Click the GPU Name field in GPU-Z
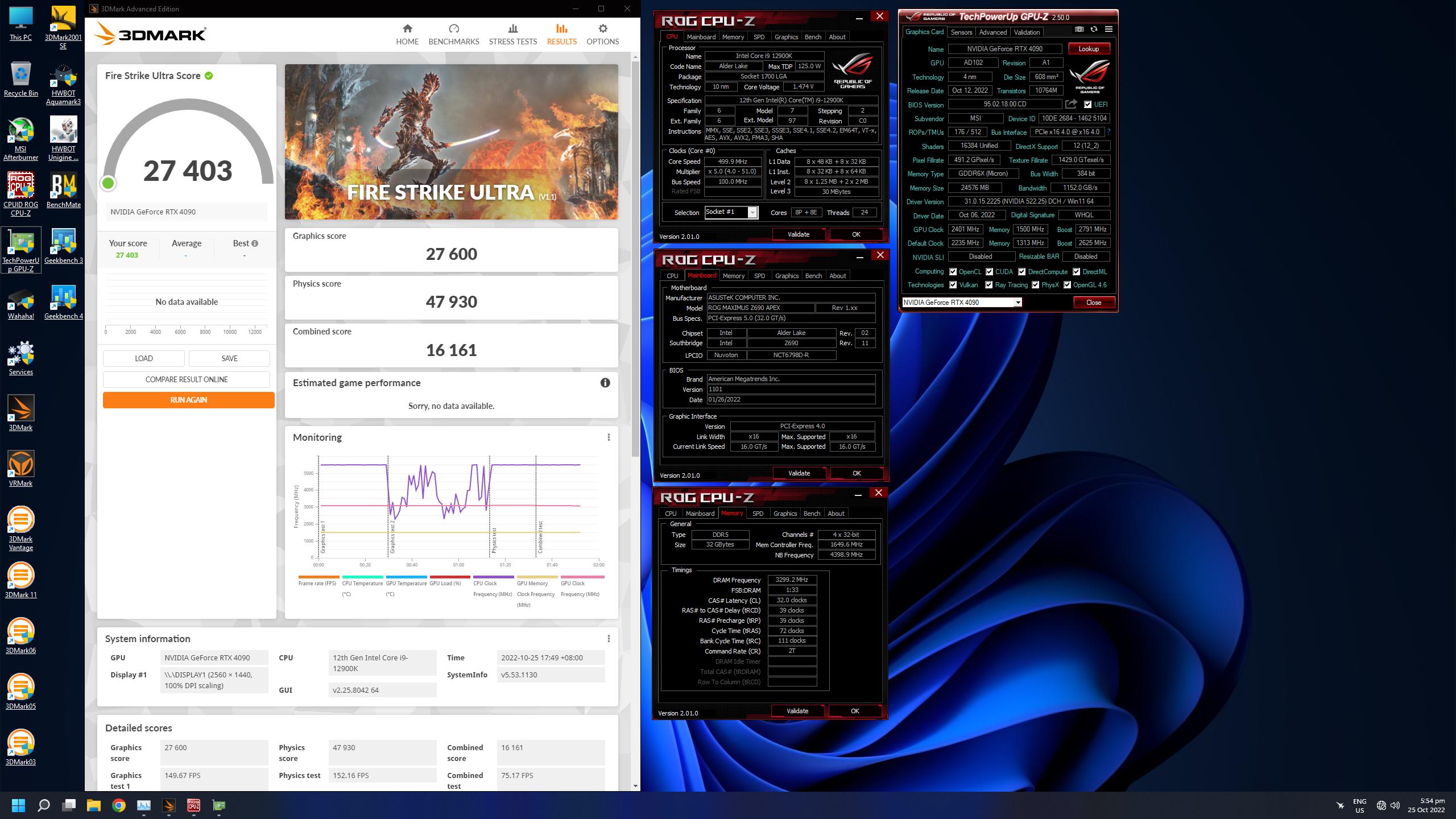This screenshot has height=819, width=1456. coord(1005,49)
